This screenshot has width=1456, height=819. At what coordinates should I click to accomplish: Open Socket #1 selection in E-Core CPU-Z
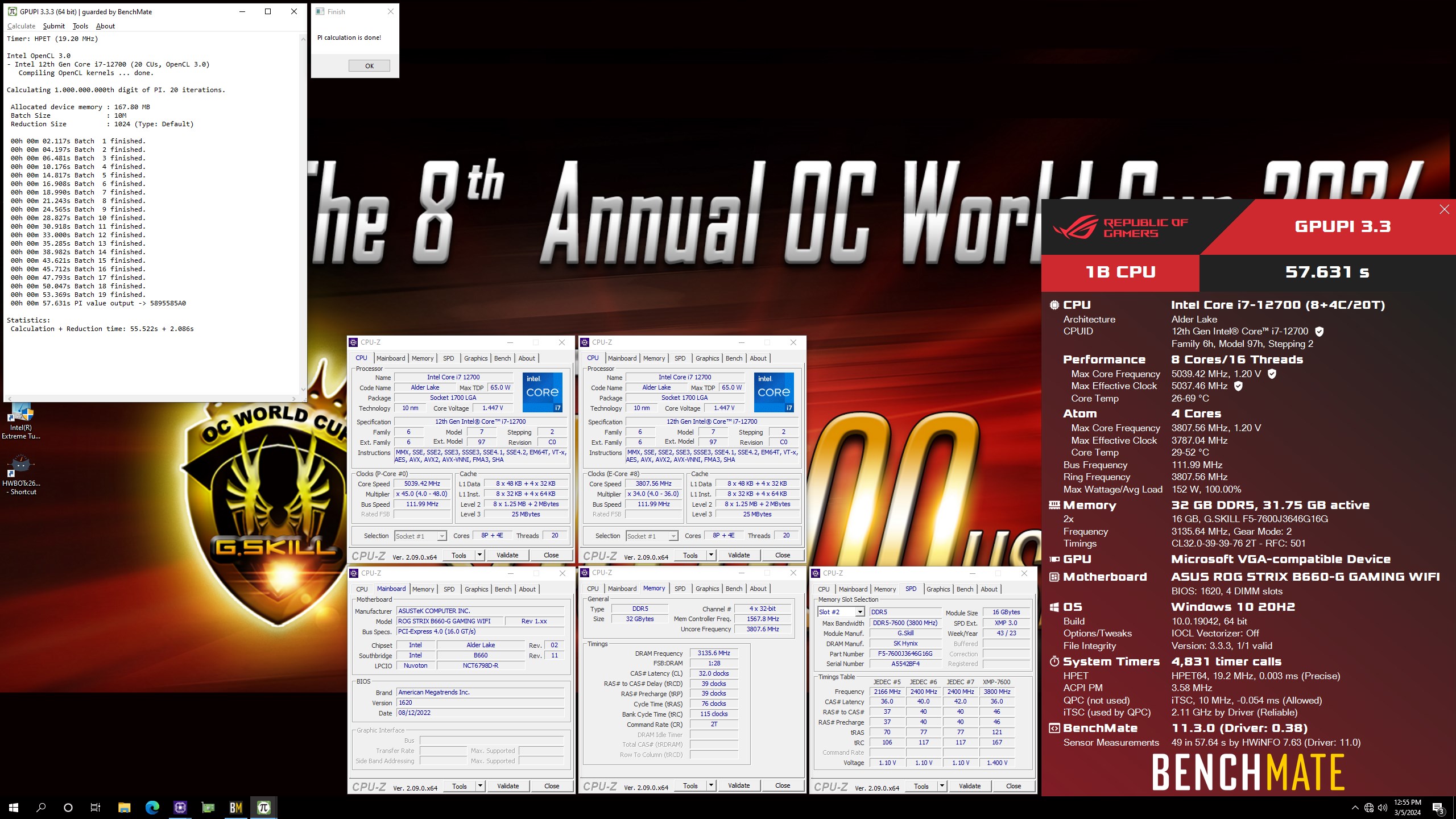pos(652,536)
